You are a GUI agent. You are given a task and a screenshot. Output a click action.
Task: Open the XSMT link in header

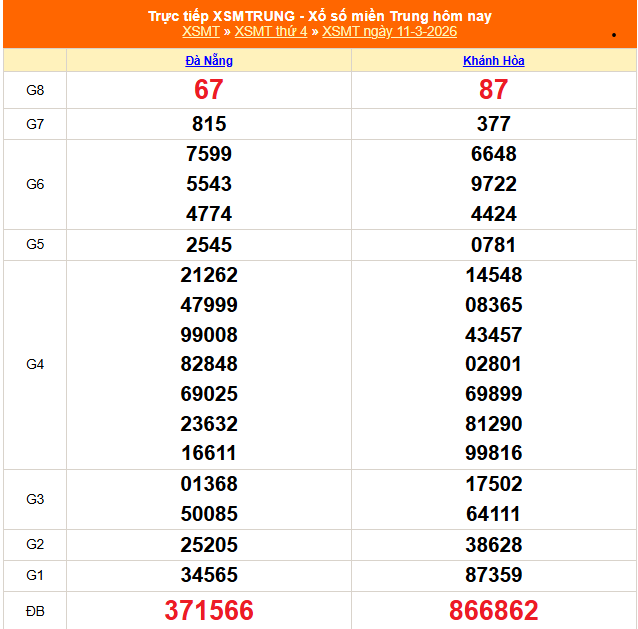(x=201, y=31)
